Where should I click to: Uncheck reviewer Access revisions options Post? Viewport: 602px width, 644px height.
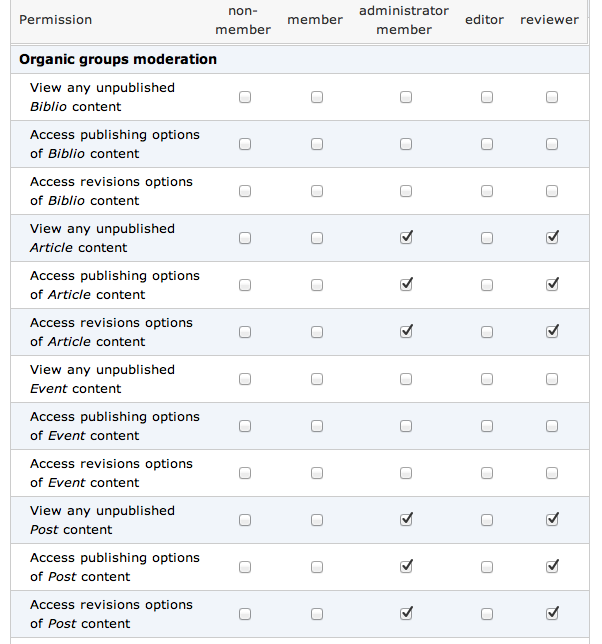tap(552, 614)
